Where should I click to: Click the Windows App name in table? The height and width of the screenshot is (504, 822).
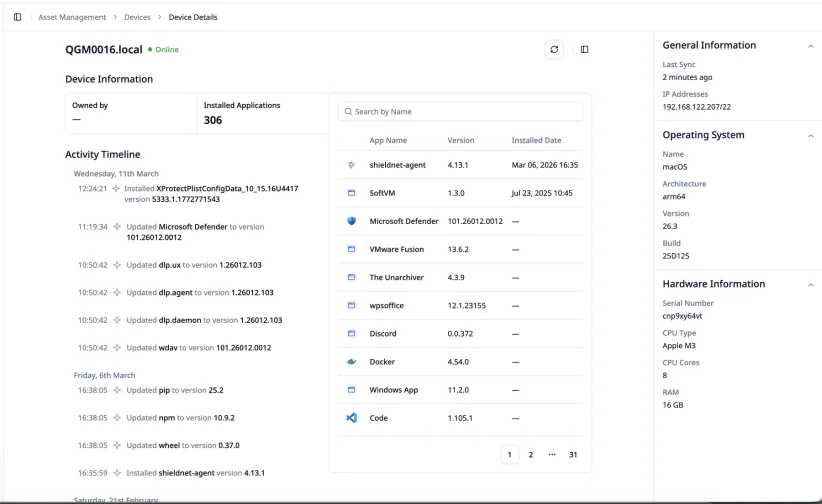pyautogui.click(x=394, y=390)
